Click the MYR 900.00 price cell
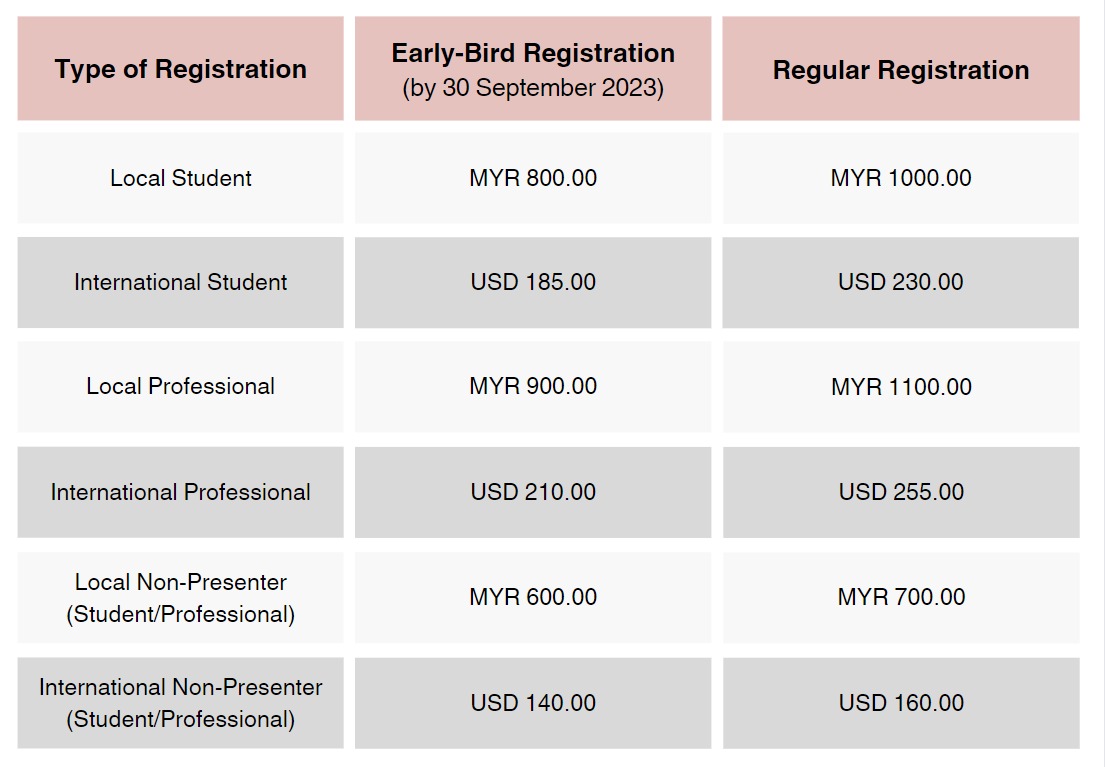The height and width of the screenshot is (767, 1105). [533, 386]
